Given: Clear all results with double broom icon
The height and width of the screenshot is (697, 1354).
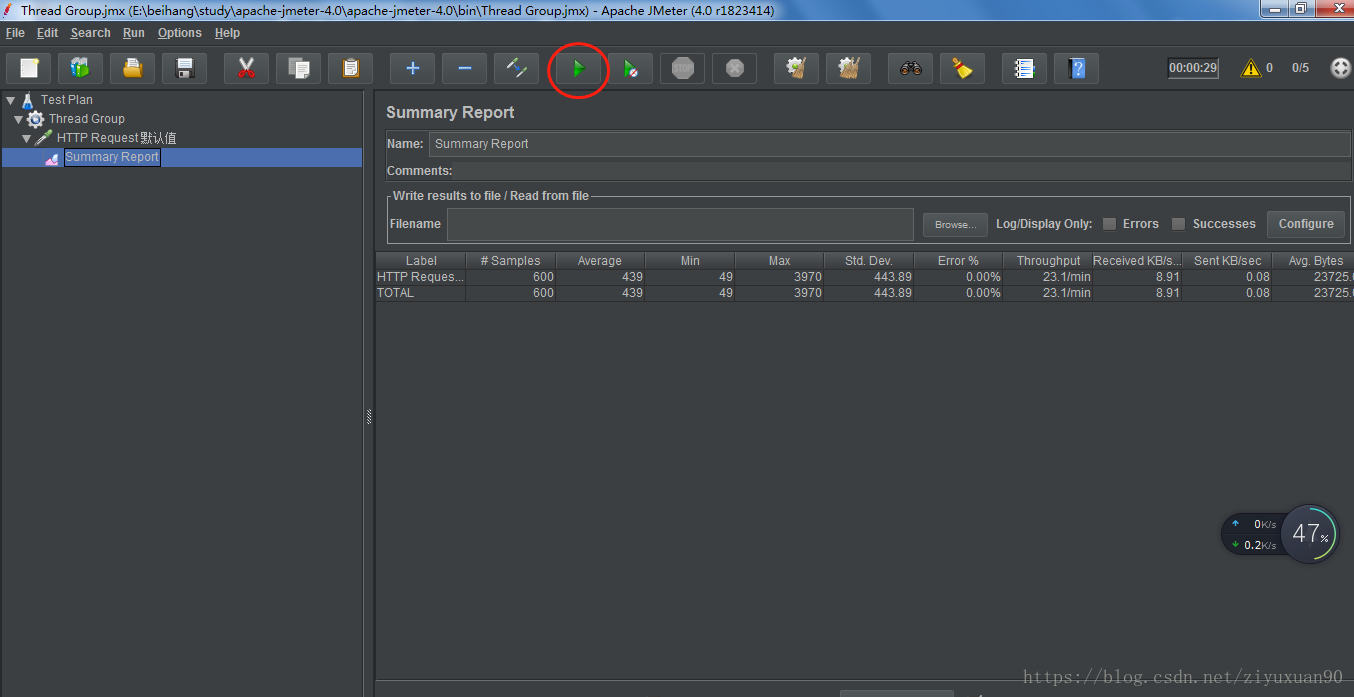Looking at the screenshot, I should (x=848, y=69).
